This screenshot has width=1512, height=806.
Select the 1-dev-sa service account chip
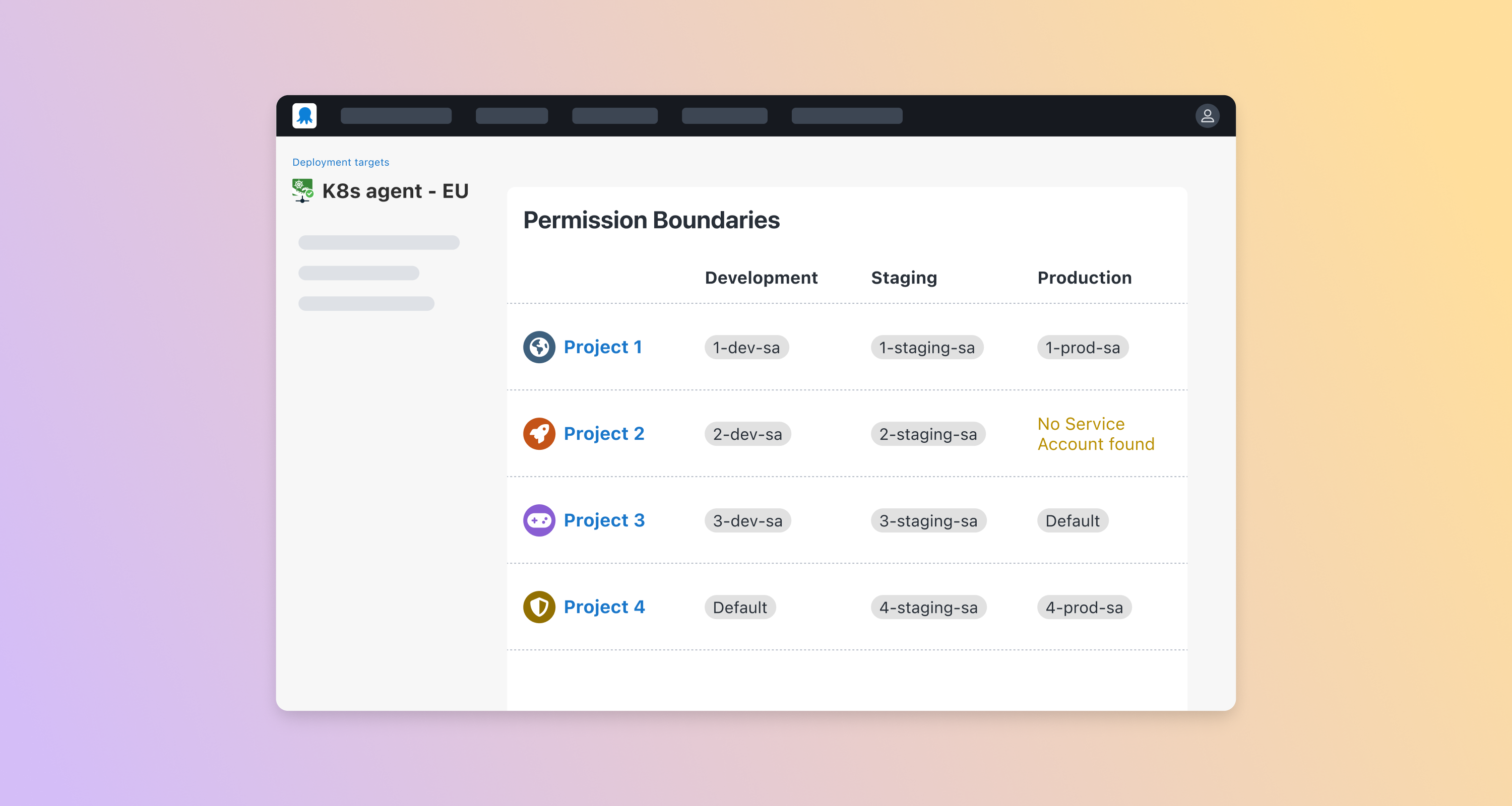(x=746, y=347)
